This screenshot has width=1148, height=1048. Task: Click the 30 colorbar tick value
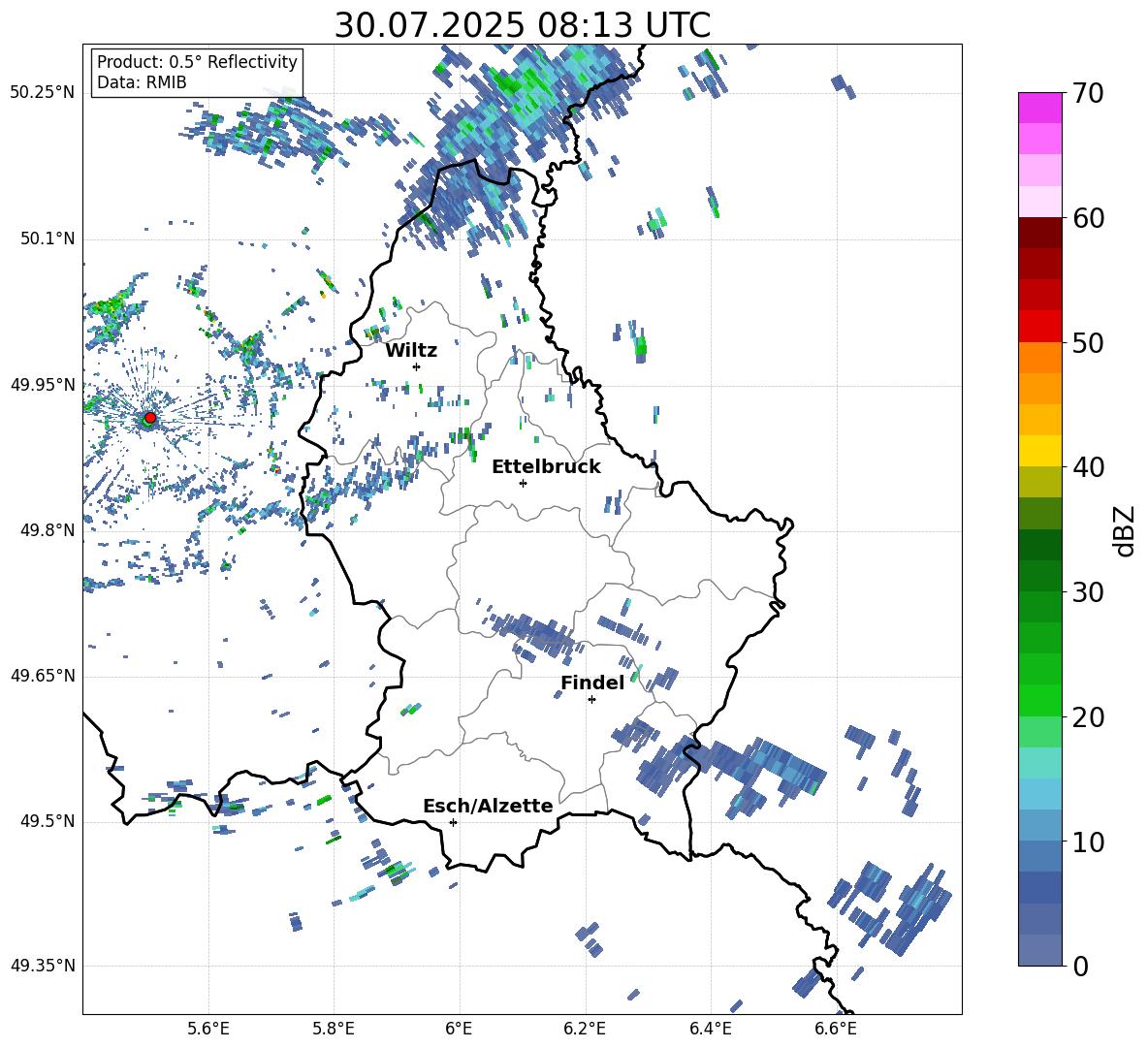[x=1088, y=592]
